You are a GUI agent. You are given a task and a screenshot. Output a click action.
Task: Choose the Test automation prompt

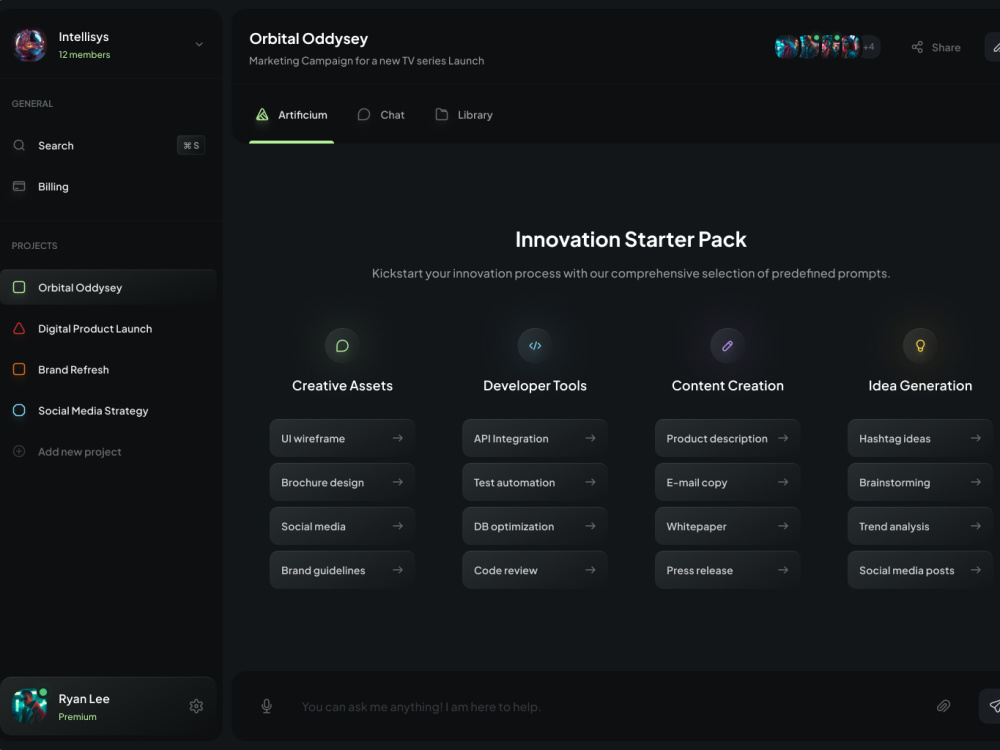click(535, 482)
